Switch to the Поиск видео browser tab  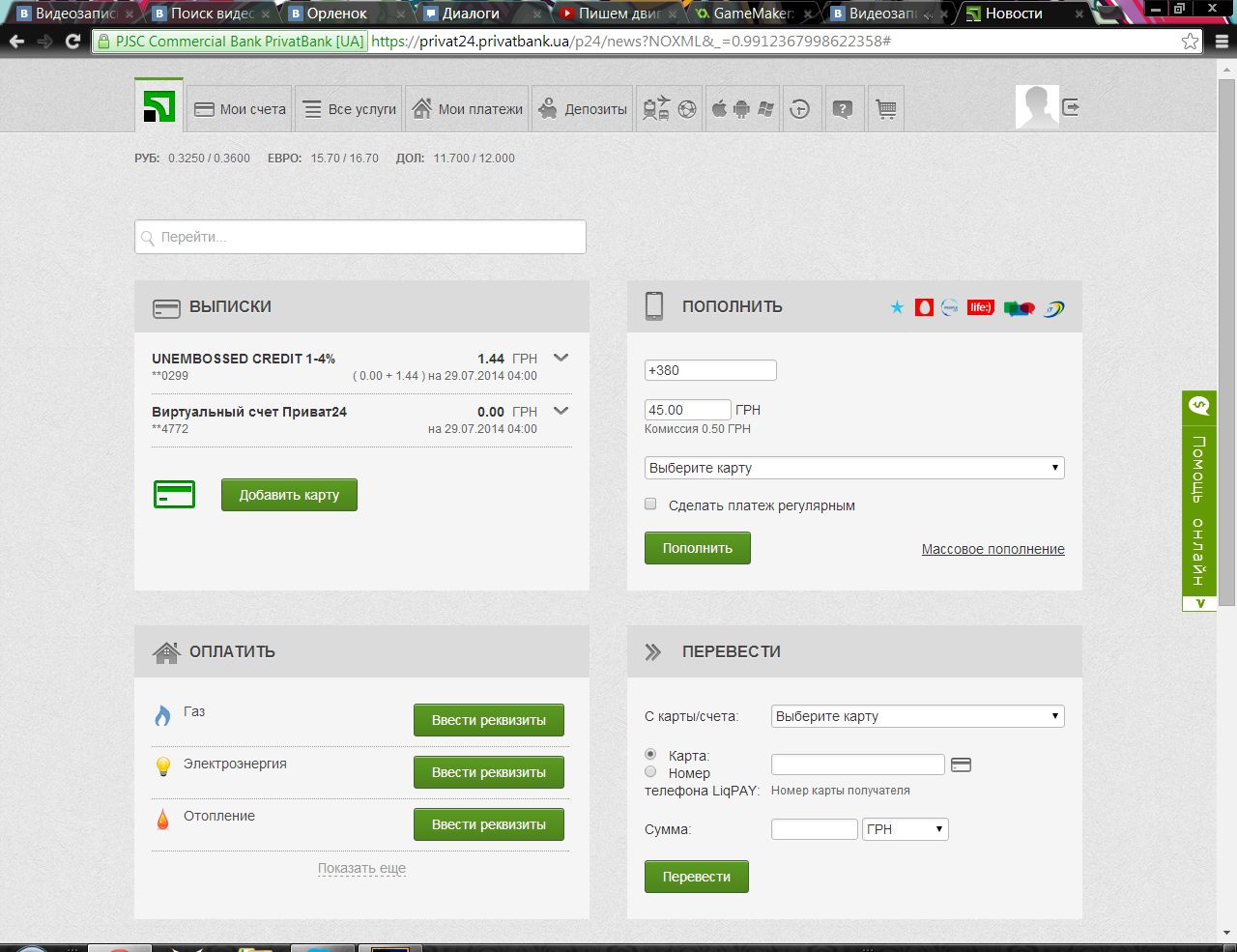(x=212, y=14)
